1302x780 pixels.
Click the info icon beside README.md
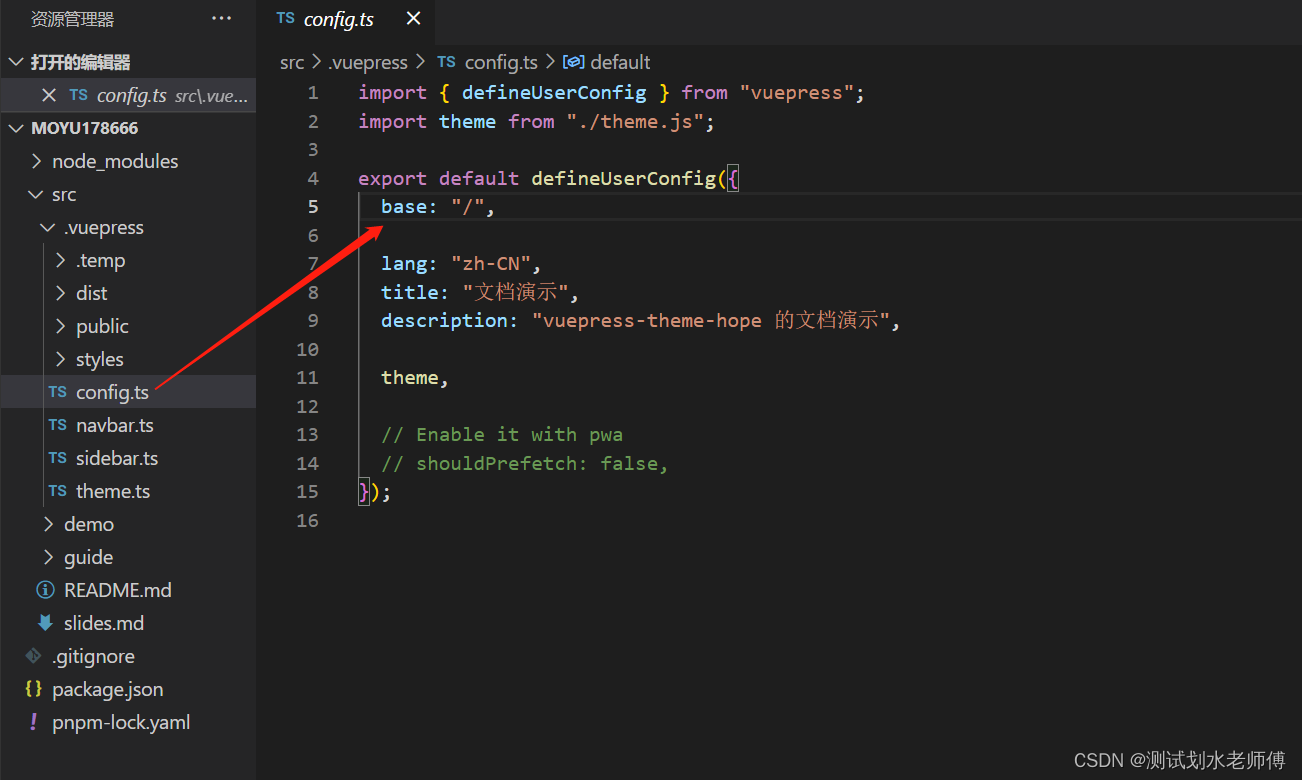click(45, 590)
